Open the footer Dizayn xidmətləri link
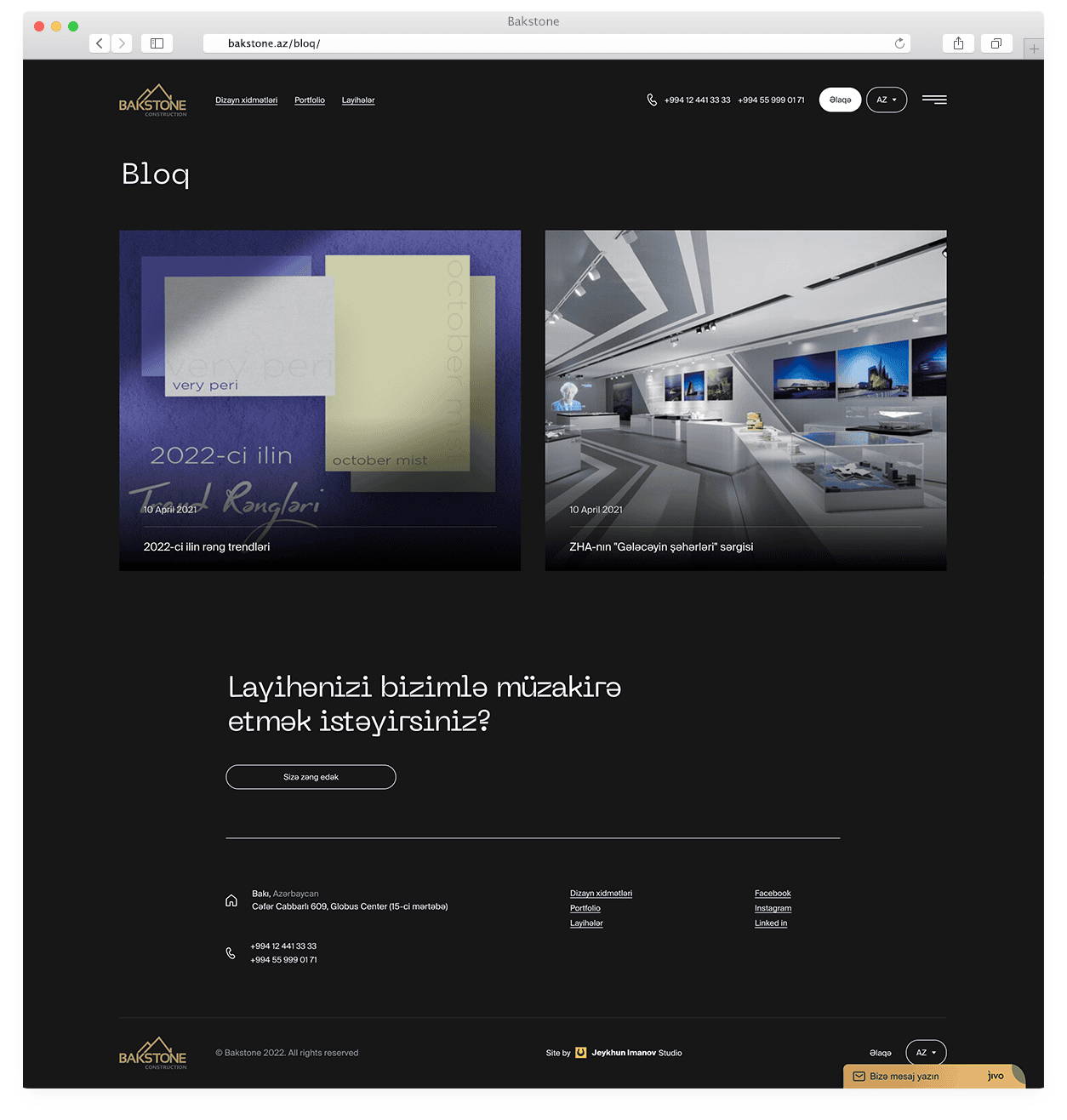Screen dimensions: 1067x1120 coord(601,894)
